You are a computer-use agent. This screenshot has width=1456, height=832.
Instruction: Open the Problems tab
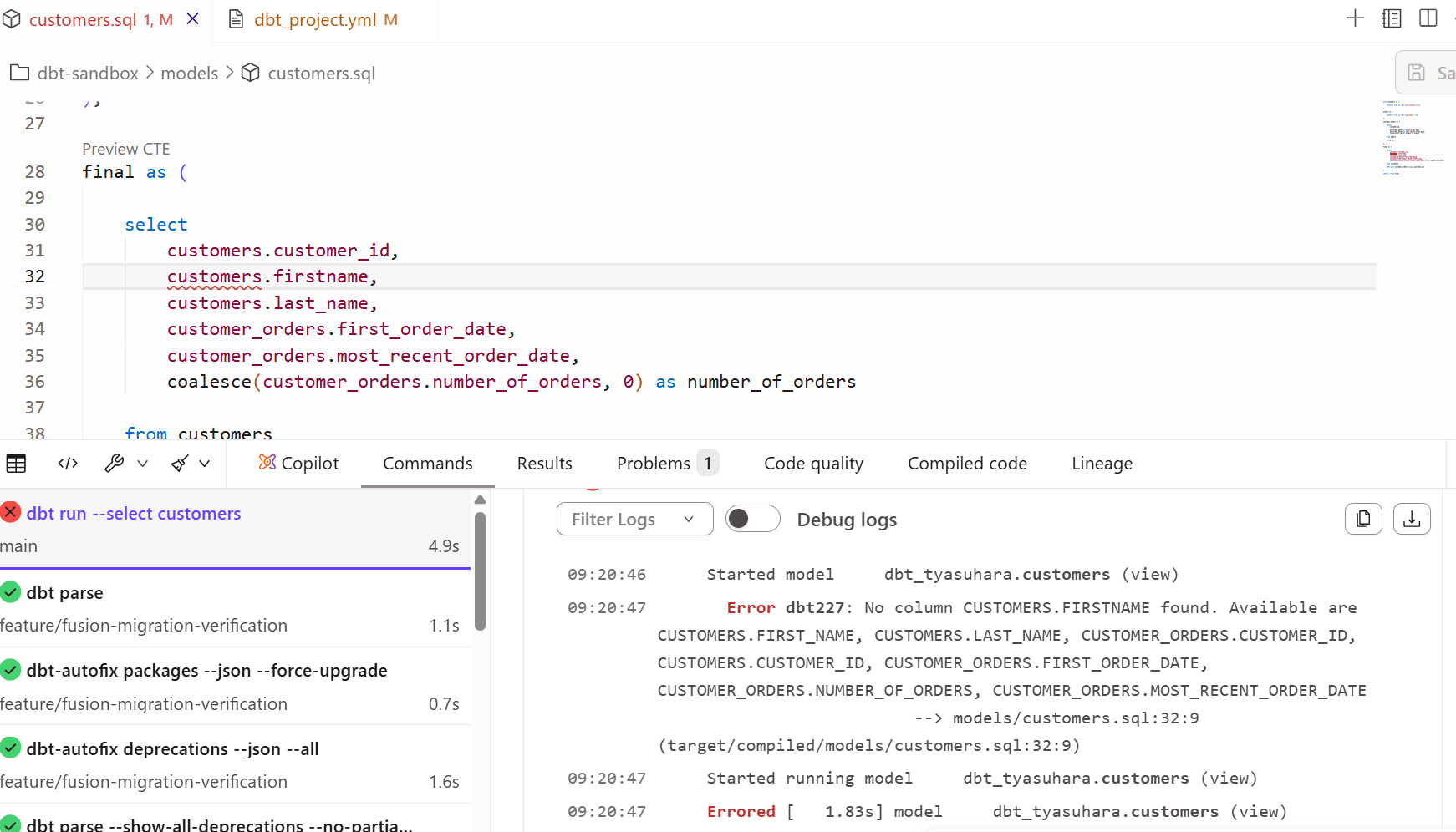(668, 464)
